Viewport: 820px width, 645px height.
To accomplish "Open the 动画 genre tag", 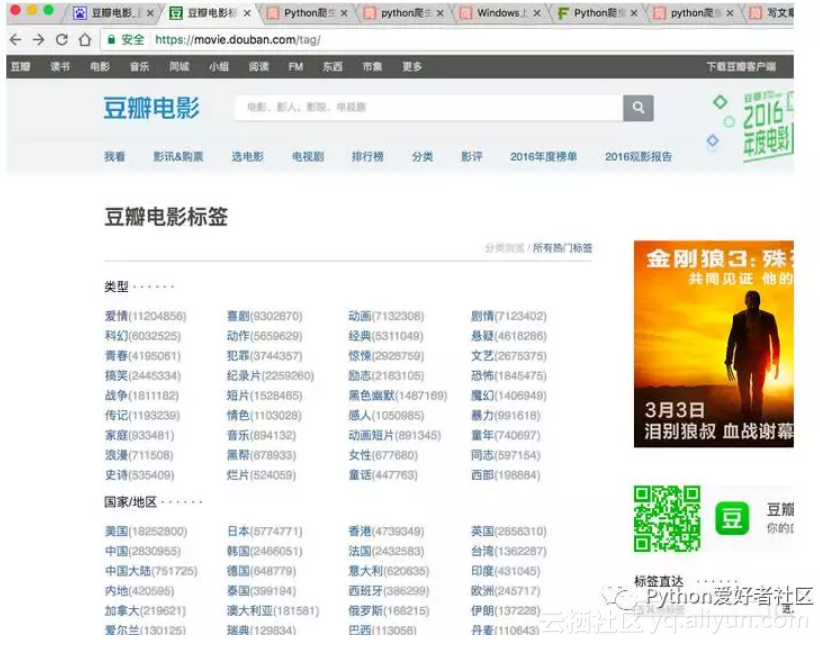I will point(360,316).
